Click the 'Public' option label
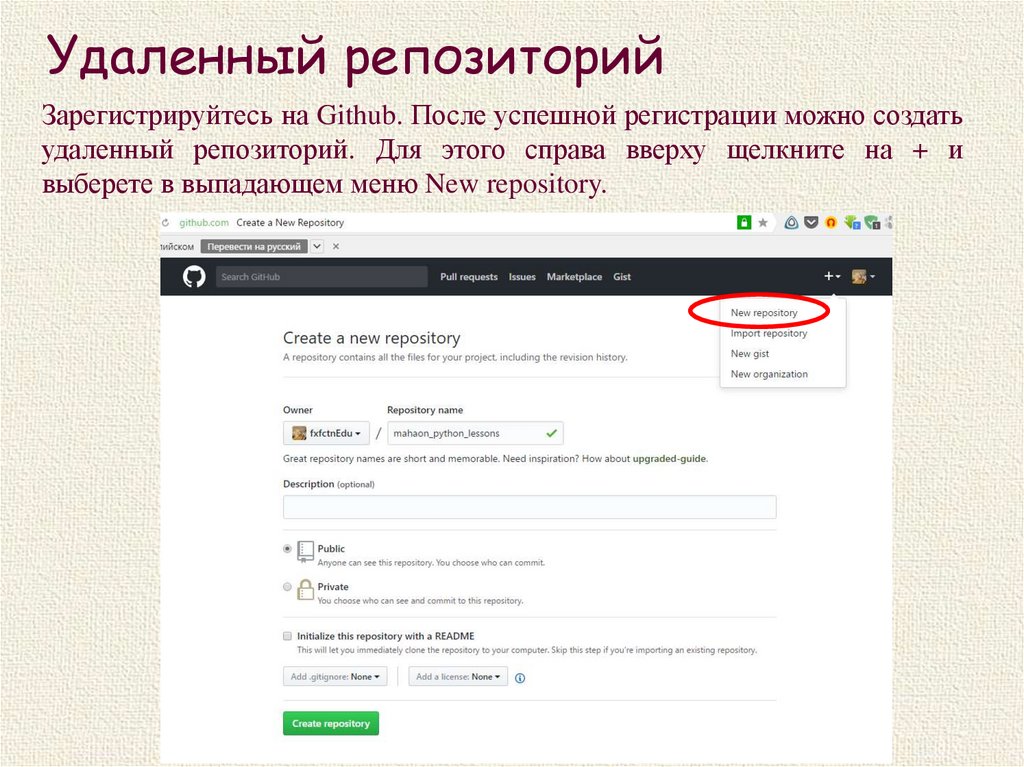The image size is (1024, 767). pyautogui.click(x=331, y=549)
